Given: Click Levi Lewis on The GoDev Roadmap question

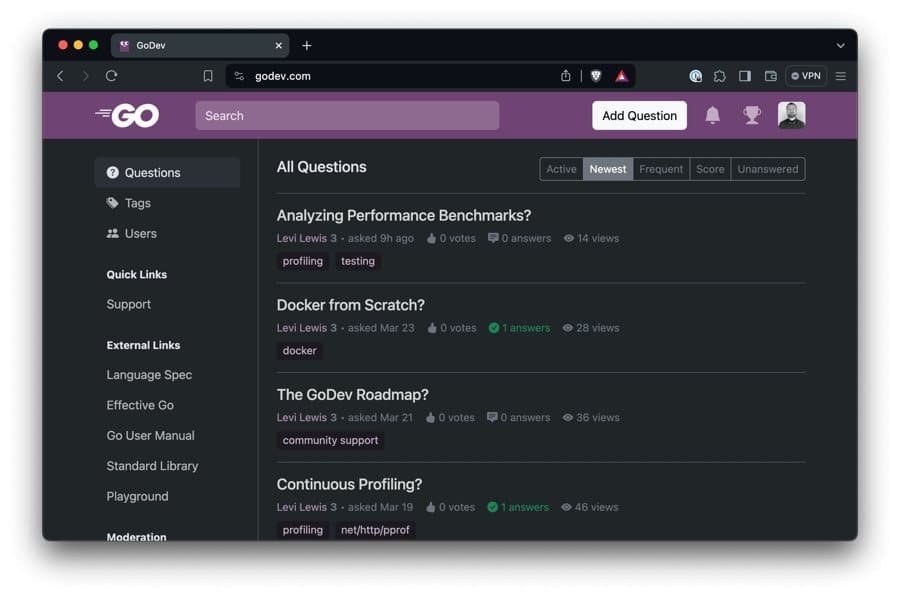Looking at the screenshot, I should coord(302,417).
